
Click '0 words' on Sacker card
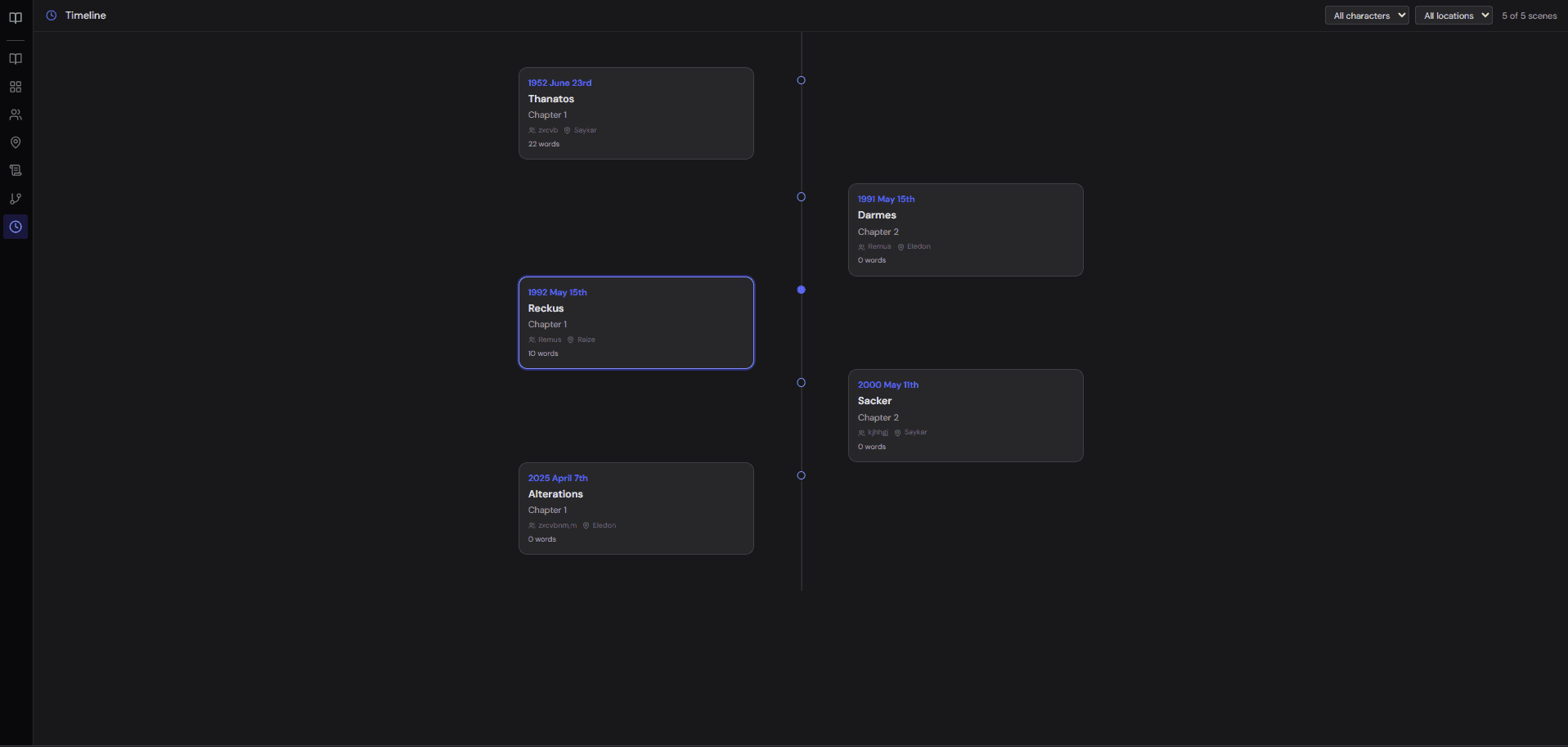(872, 447)
